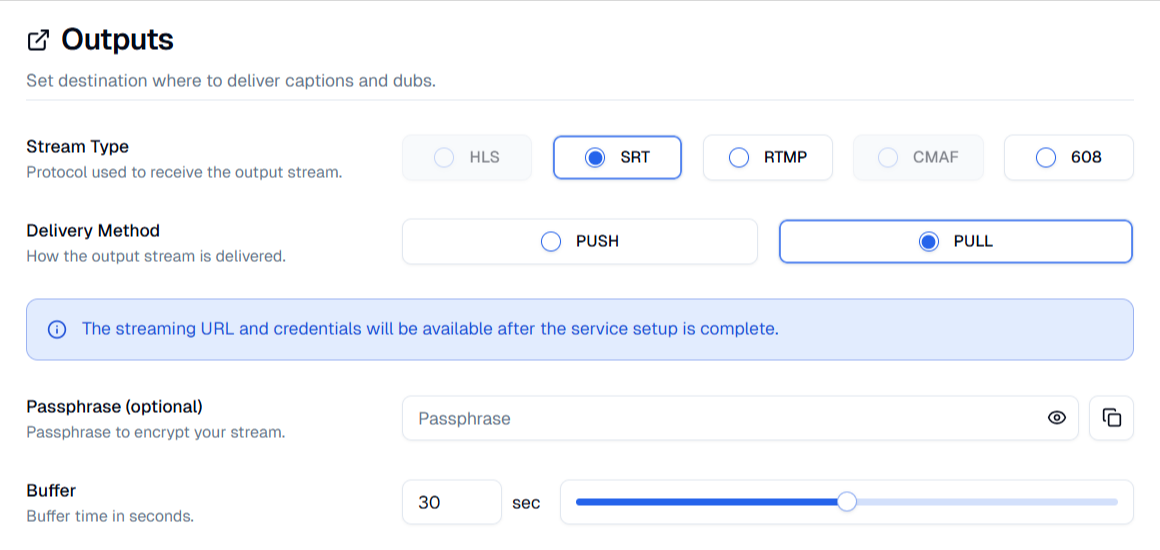Click the Outputs section heading
The height and width of the screenshot is (550, 1160).
(x=117, y=40)
